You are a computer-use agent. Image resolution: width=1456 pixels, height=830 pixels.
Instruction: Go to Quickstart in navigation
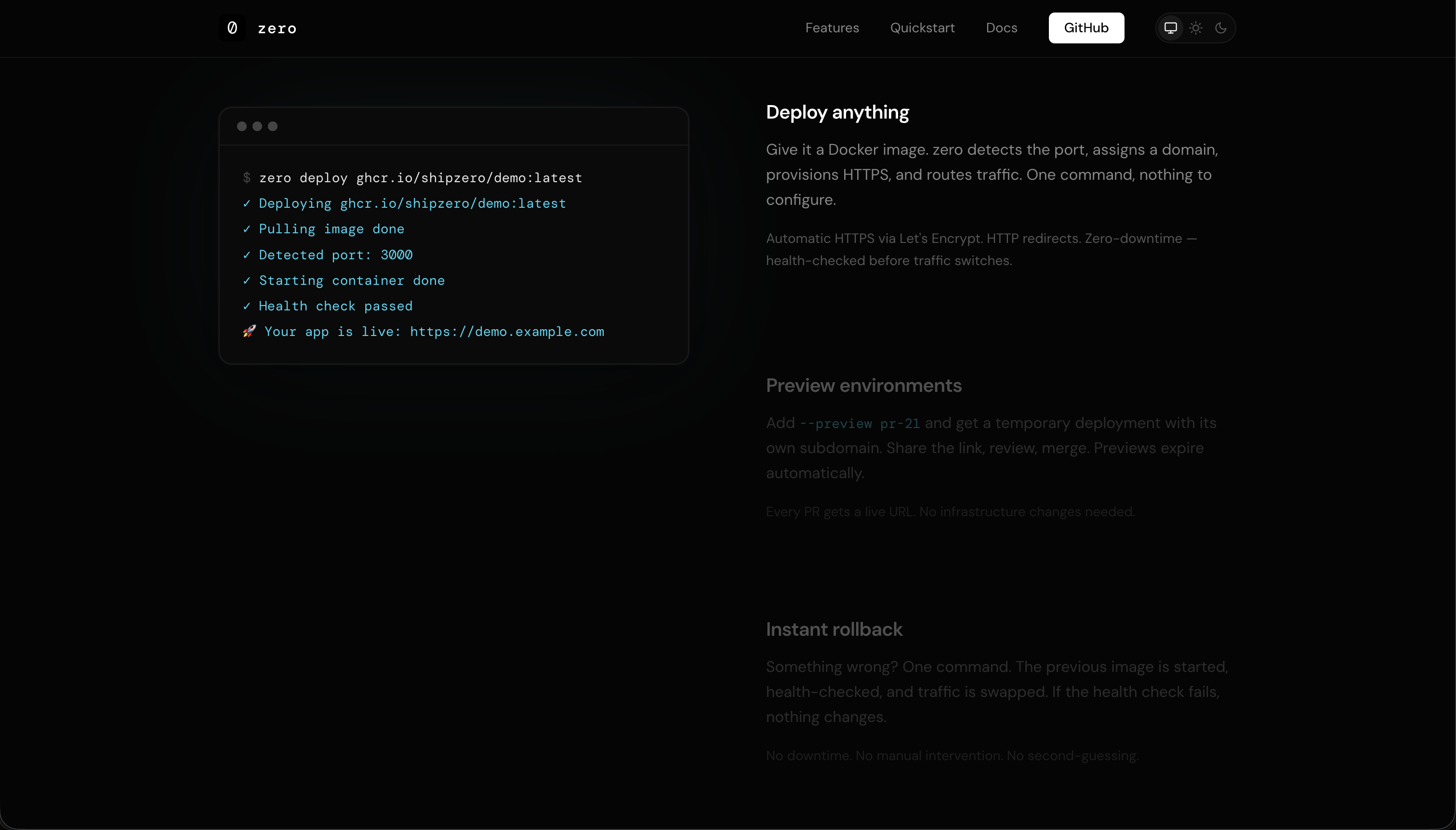pyautogui.click(x=922, y=28)
